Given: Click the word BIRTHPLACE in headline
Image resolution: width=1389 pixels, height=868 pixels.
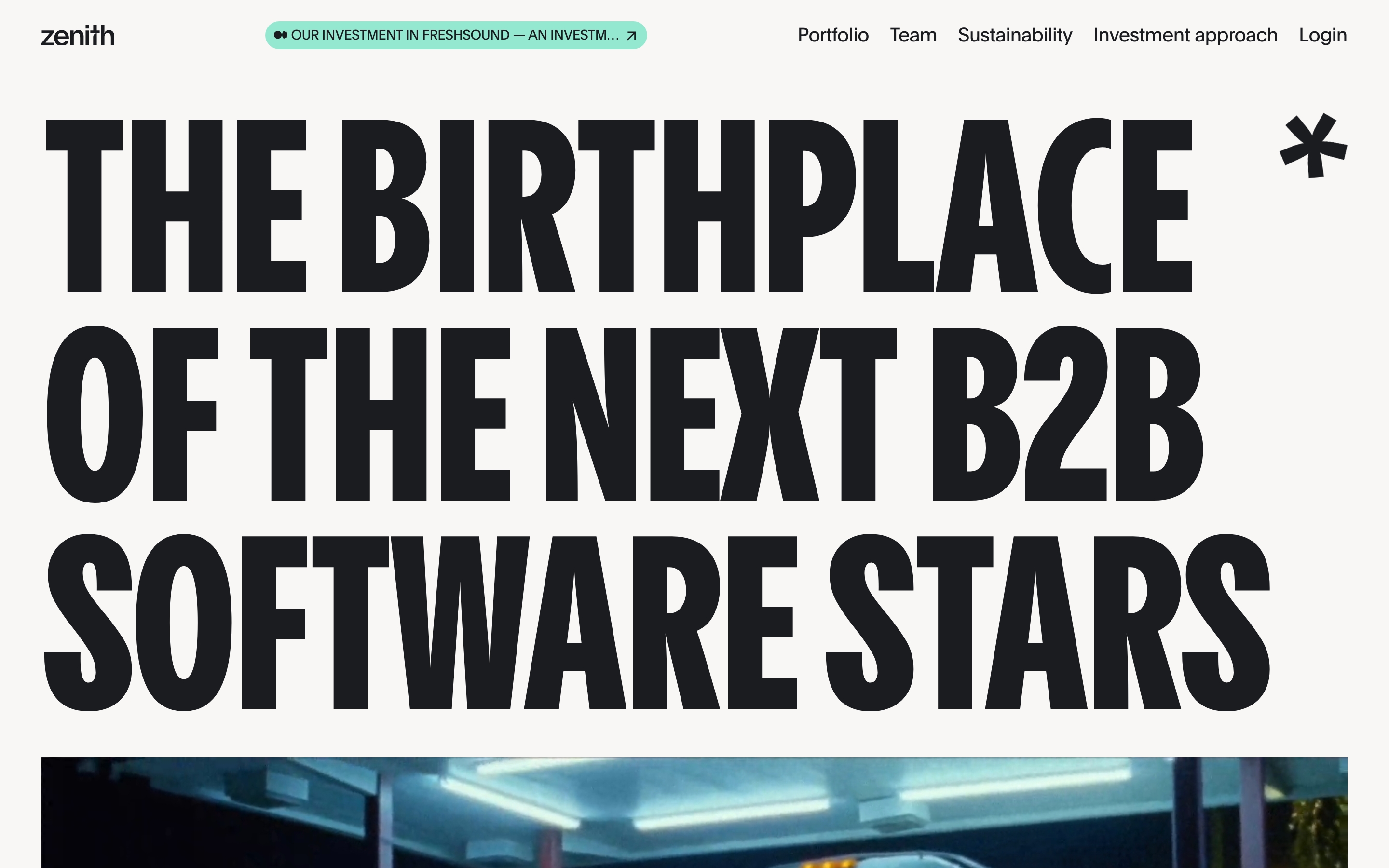Looking at the screenshot, I should [766, 206].
